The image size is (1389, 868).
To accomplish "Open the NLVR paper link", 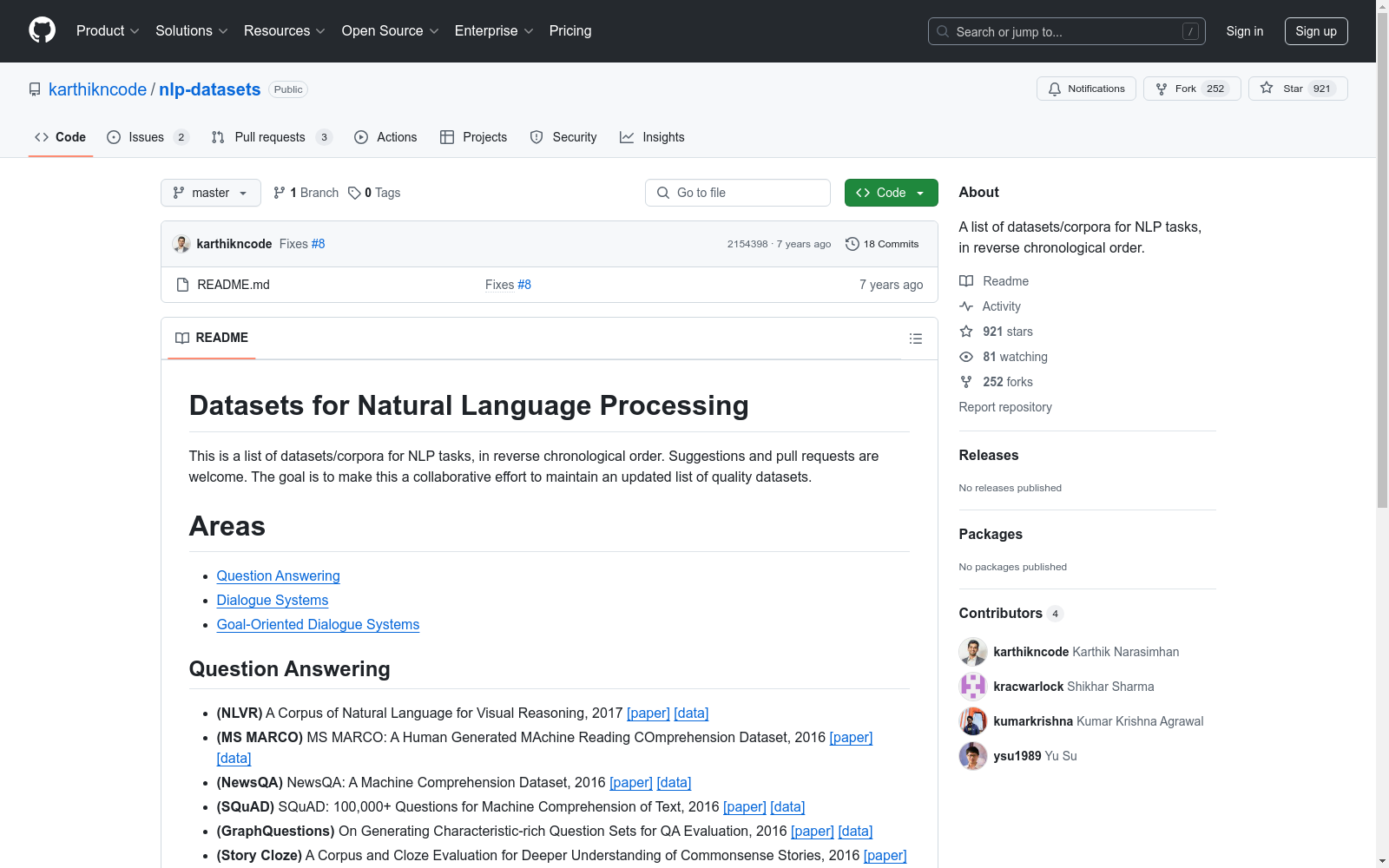I will pyautogui.click(x=648, y=713).
